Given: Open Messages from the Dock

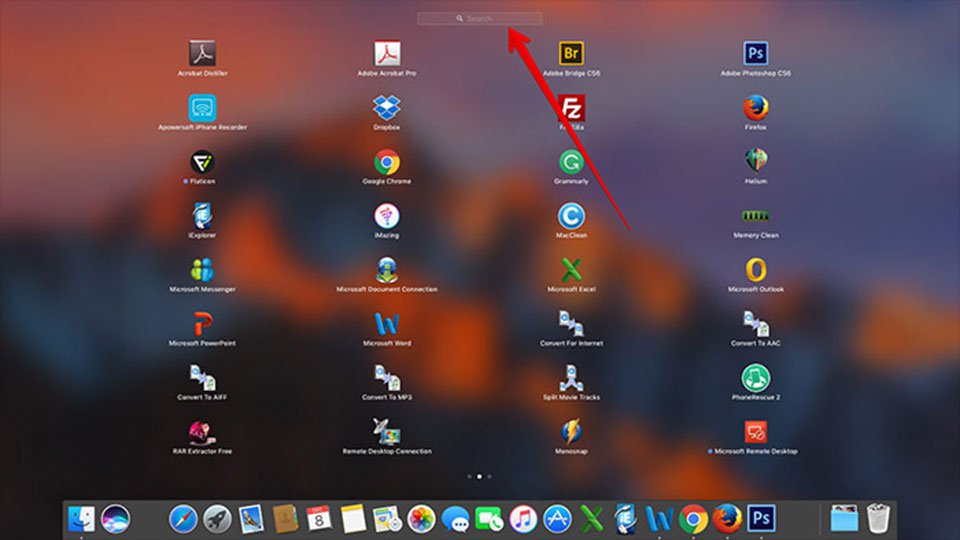Looking at the screenshot, I should [456, 519].
